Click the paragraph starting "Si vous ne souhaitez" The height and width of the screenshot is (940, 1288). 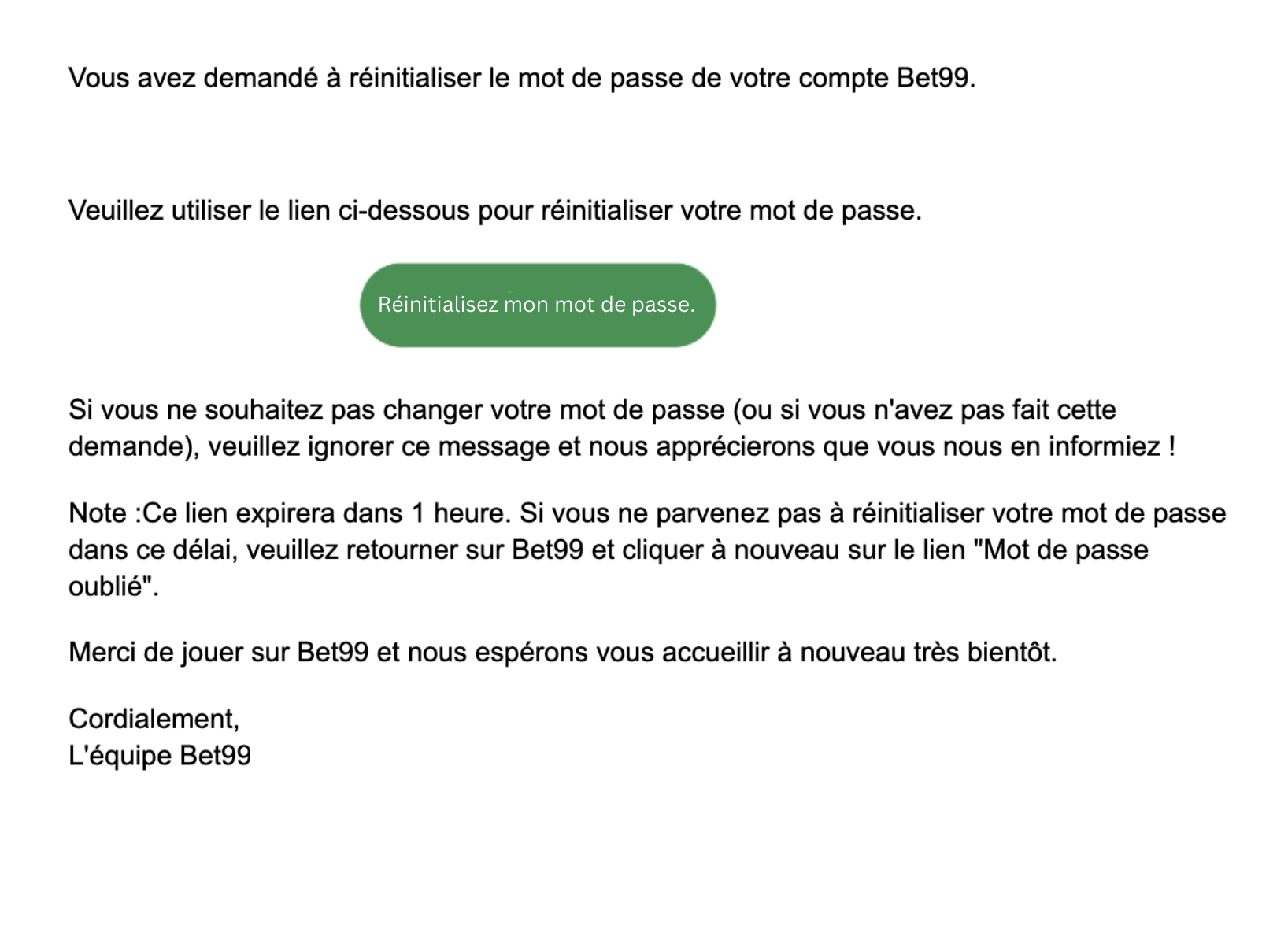620,428
